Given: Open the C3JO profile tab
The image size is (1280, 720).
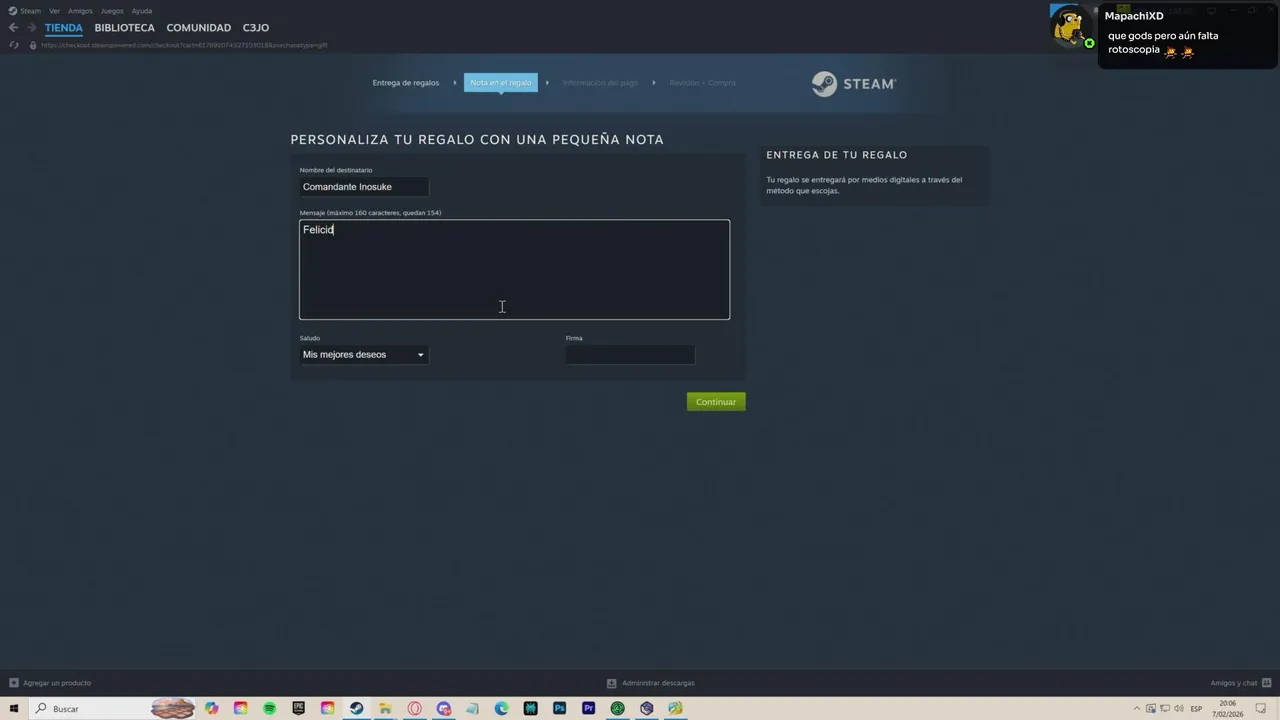Looking at the screenshot, I should click(x=256, y=28).
